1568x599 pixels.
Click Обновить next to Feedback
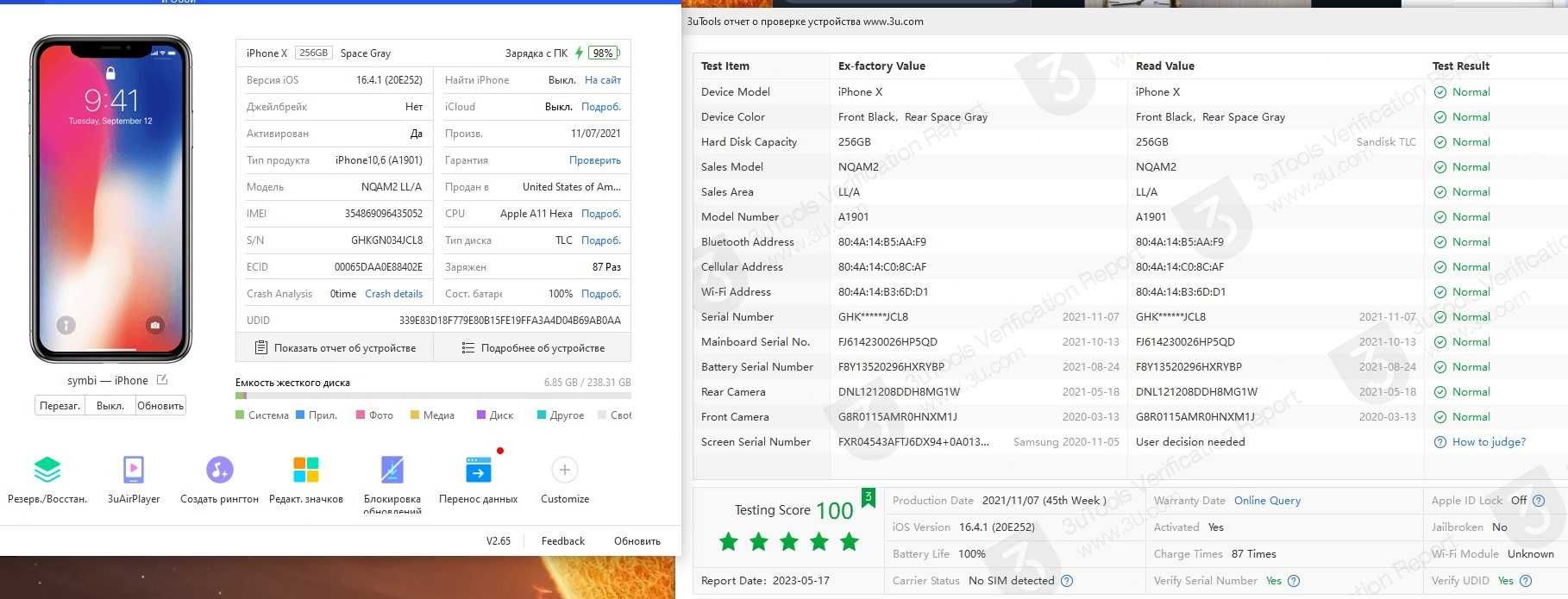point(637,541)
